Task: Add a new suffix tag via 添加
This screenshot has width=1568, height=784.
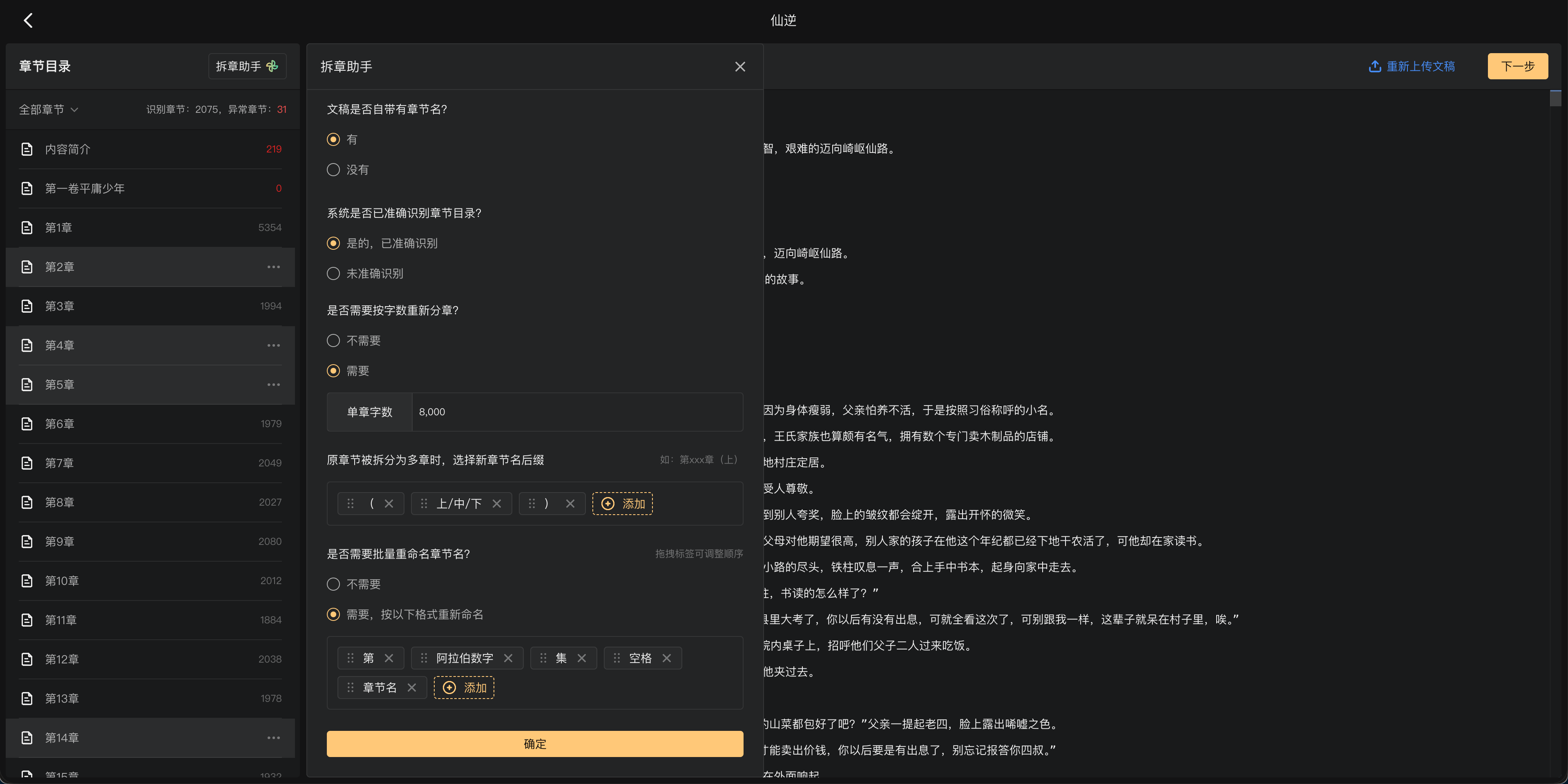Action: pyautogui.click(x=622, y=504)
